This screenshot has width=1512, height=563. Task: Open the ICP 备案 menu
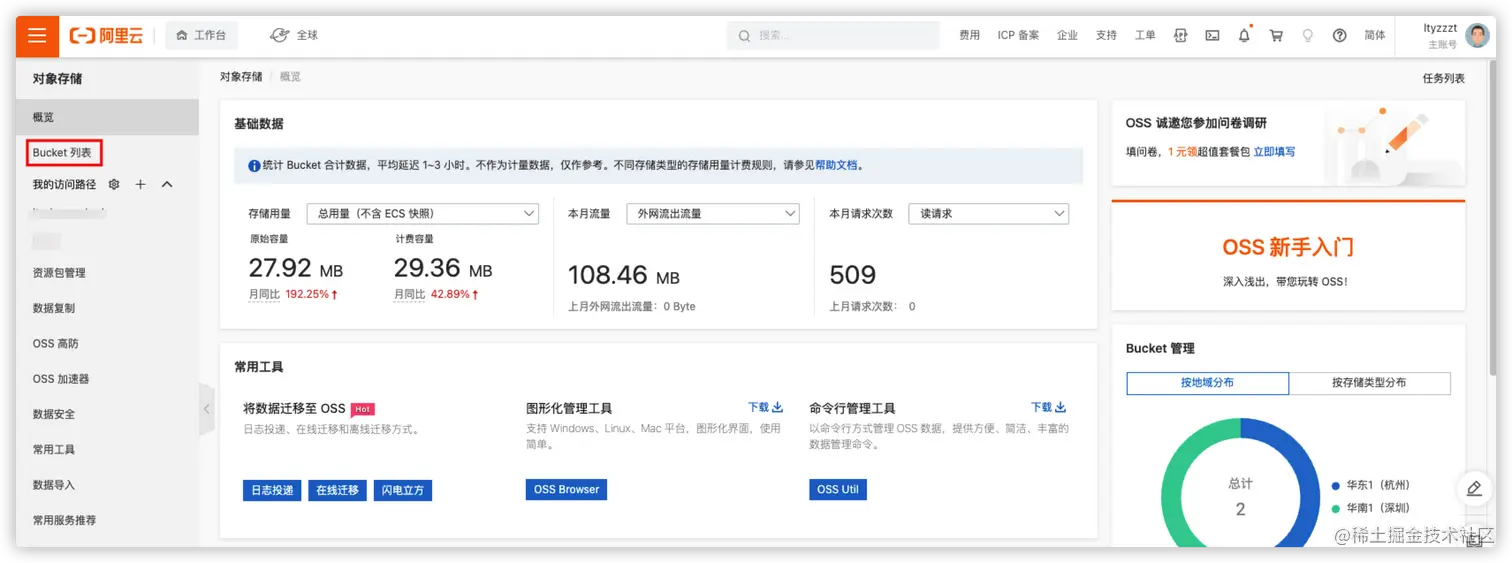1018,35
